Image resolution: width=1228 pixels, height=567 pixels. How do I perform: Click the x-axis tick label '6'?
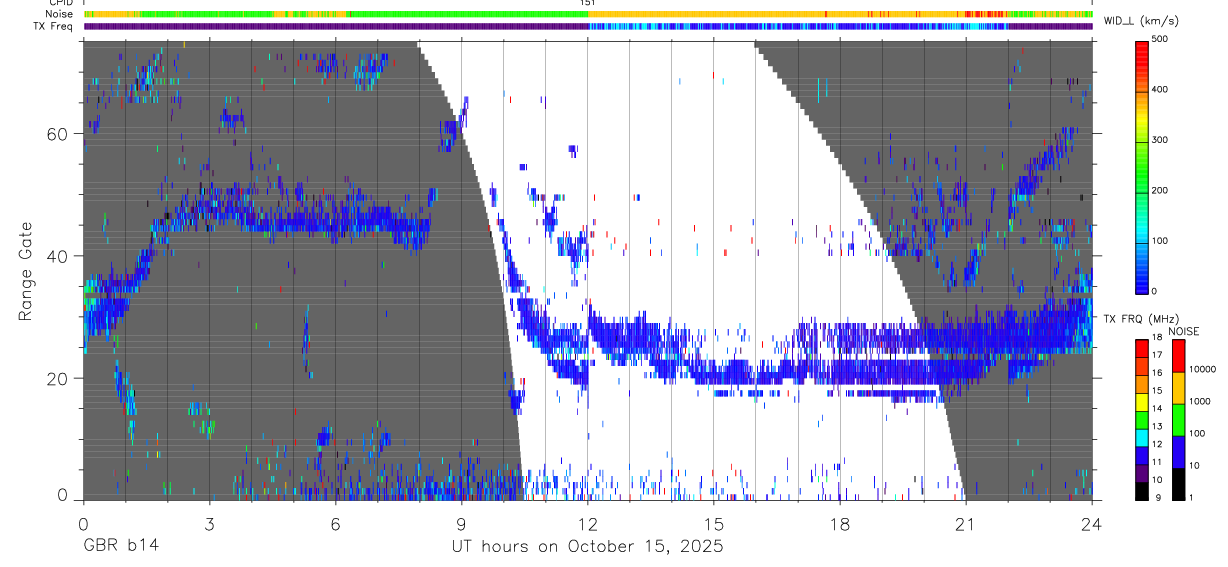[x=335, y=523]
